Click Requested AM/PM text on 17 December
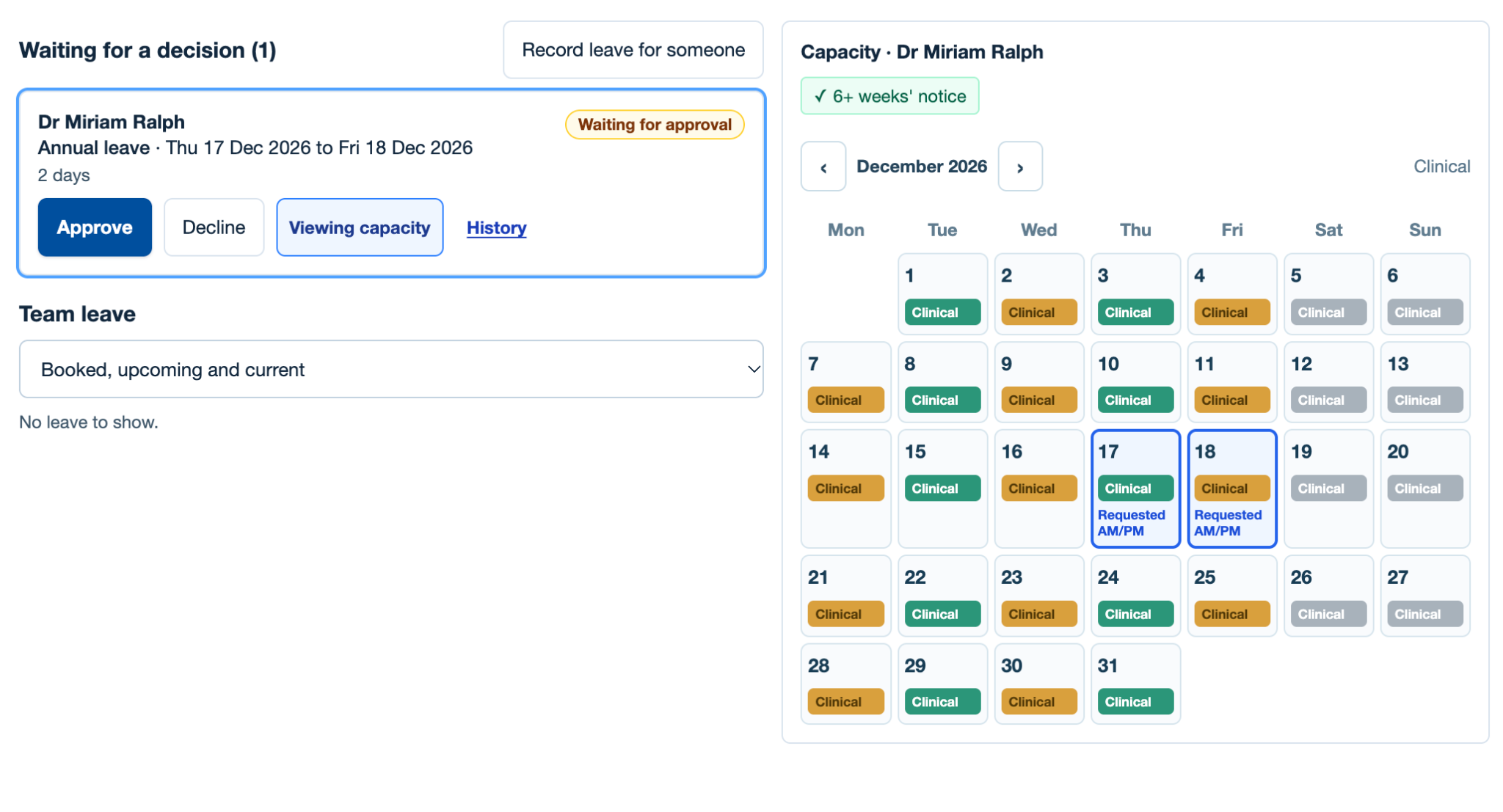 [1131, 523]
